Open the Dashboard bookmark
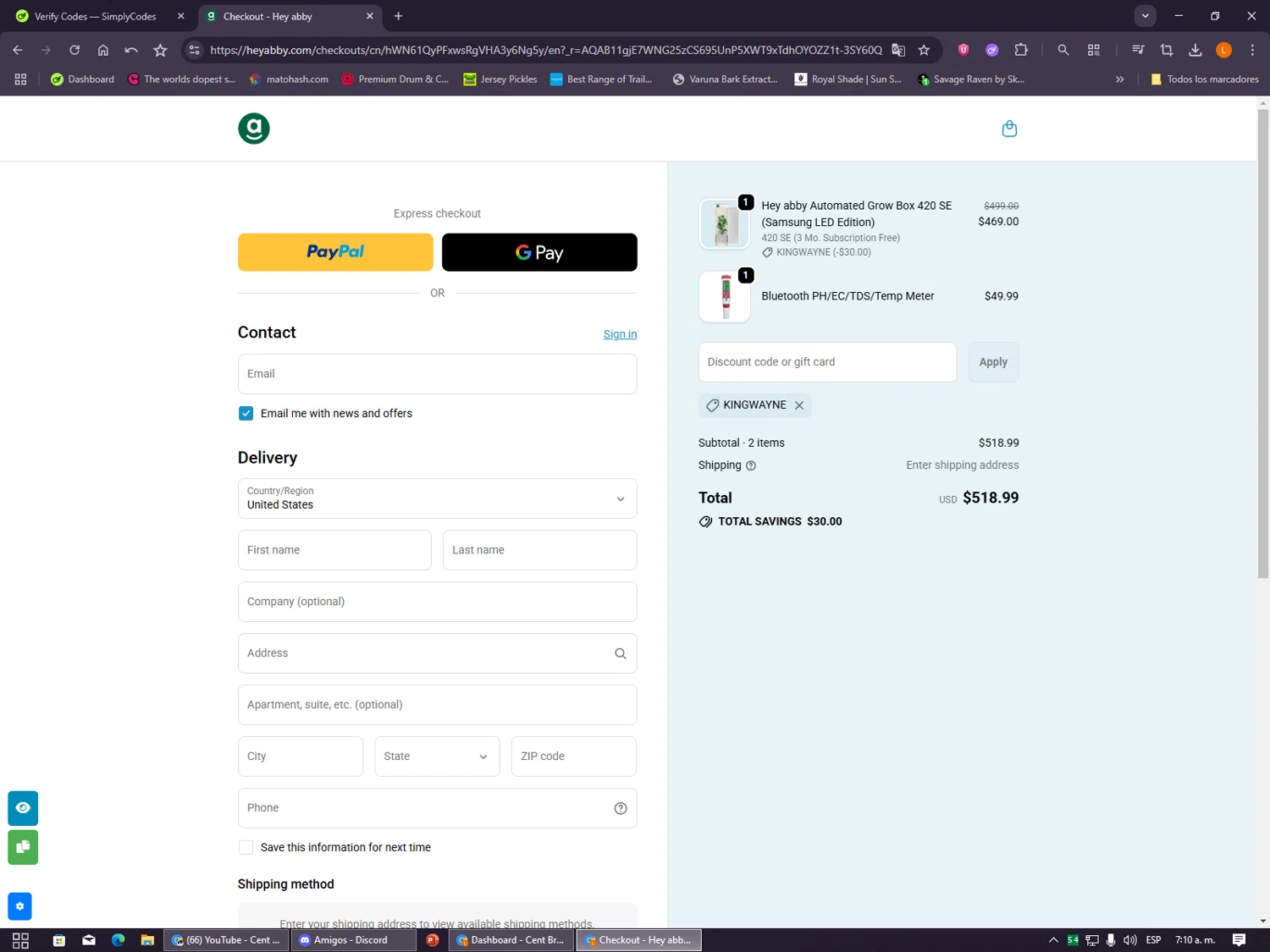The image size is (1270, 952). (x=82, y=80)
